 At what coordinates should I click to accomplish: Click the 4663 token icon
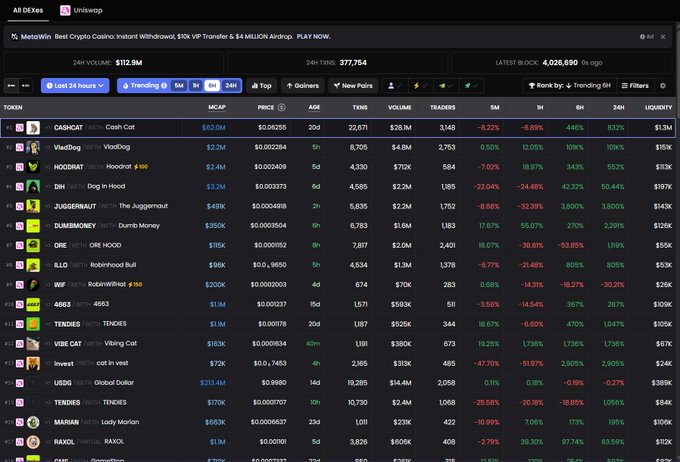click(x=33, y=304)
